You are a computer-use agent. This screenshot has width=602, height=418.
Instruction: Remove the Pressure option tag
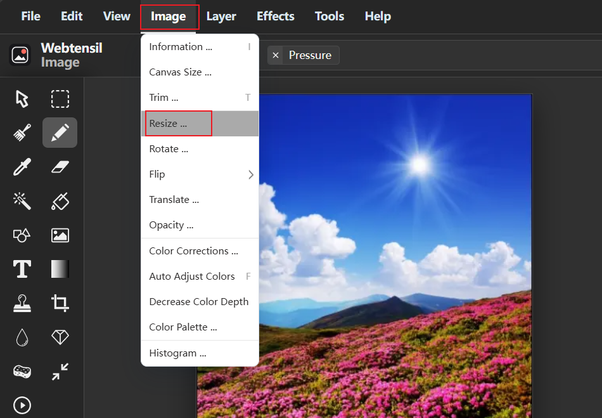click(275, 55)
